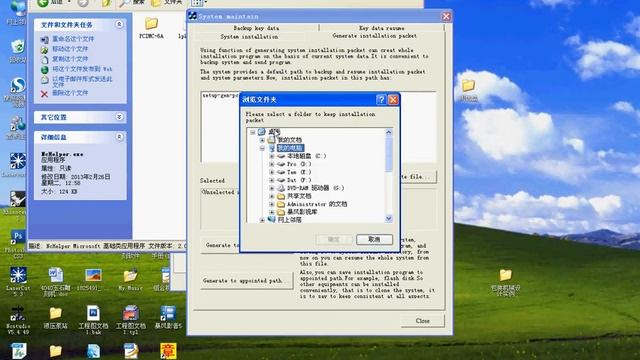Click the 网上邻居 network icon in tree
Screen dimensions: 640x360
tap(271, 220)
